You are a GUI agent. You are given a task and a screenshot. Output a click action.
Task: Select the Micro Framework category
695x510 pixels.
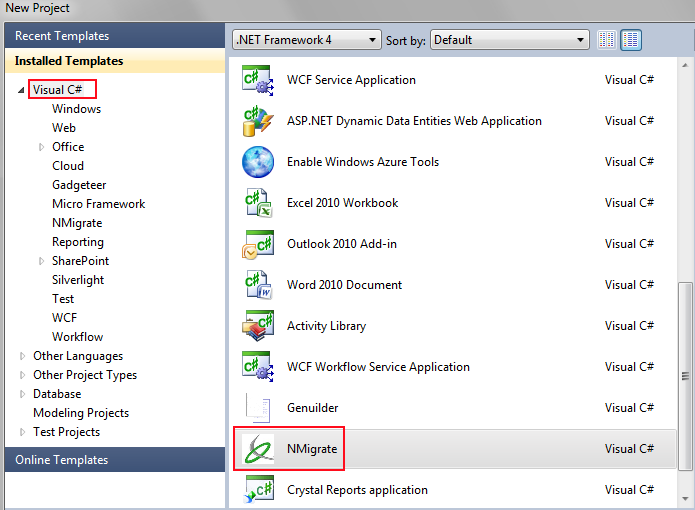point(98,204)
